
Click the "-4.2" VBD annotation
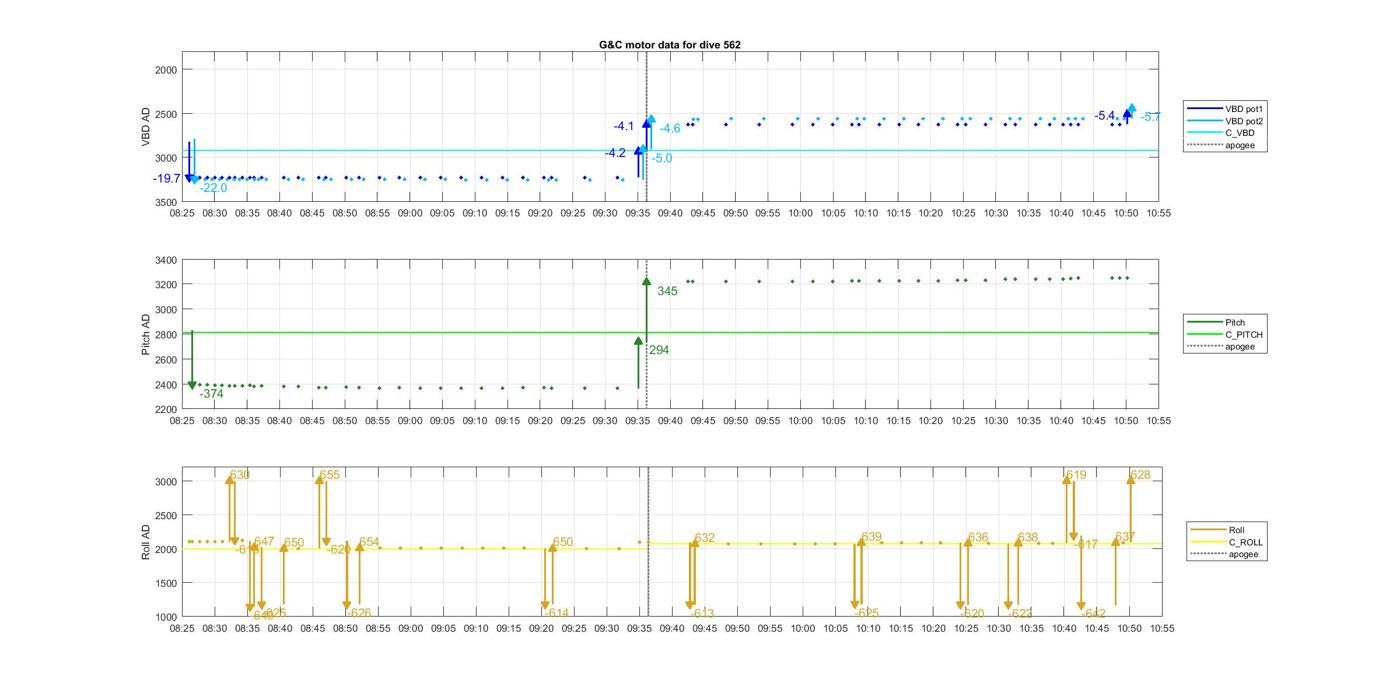tap(616, 153)
